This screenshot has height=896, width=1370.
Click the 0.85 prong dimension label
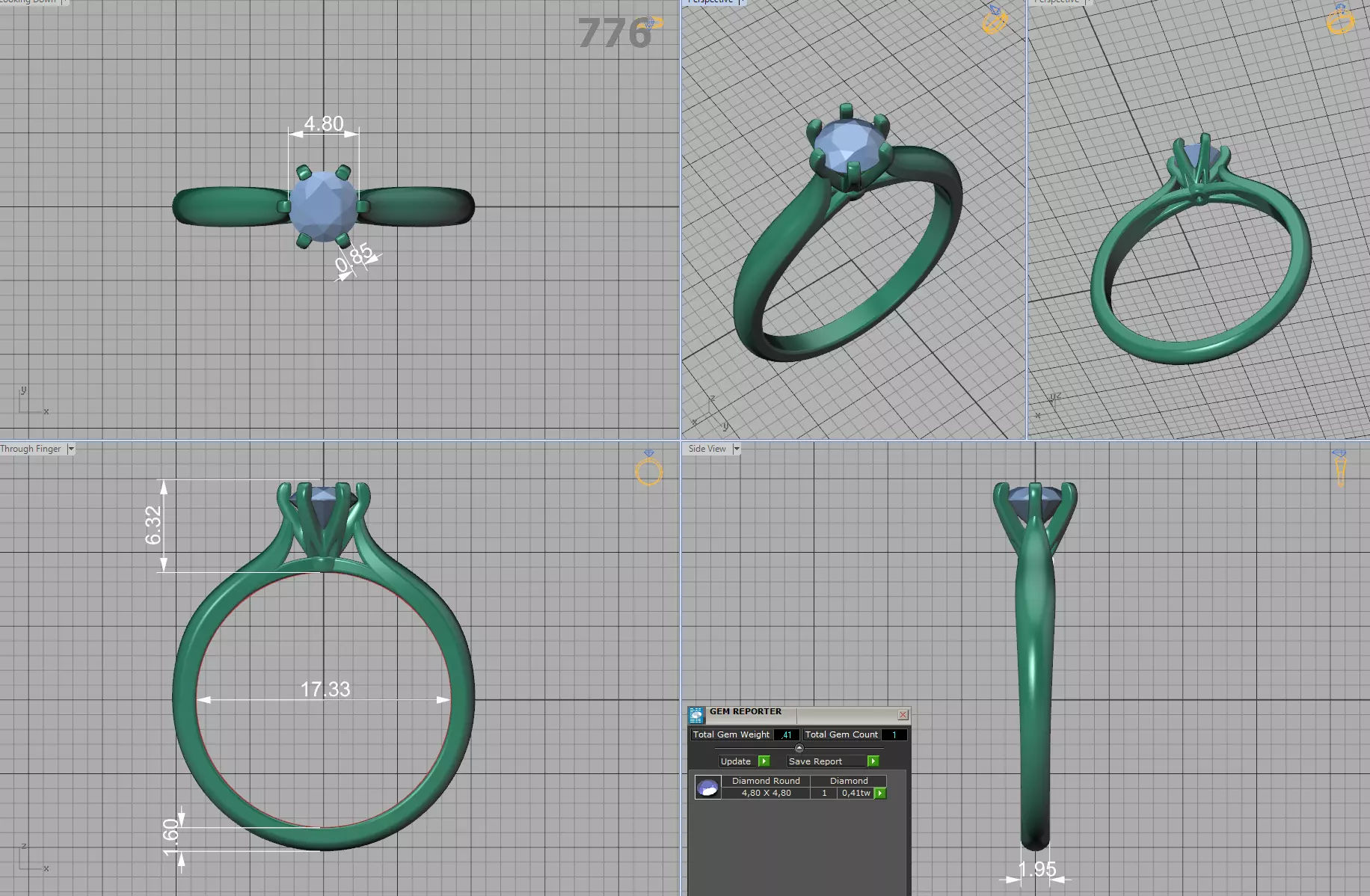[354, 259]
